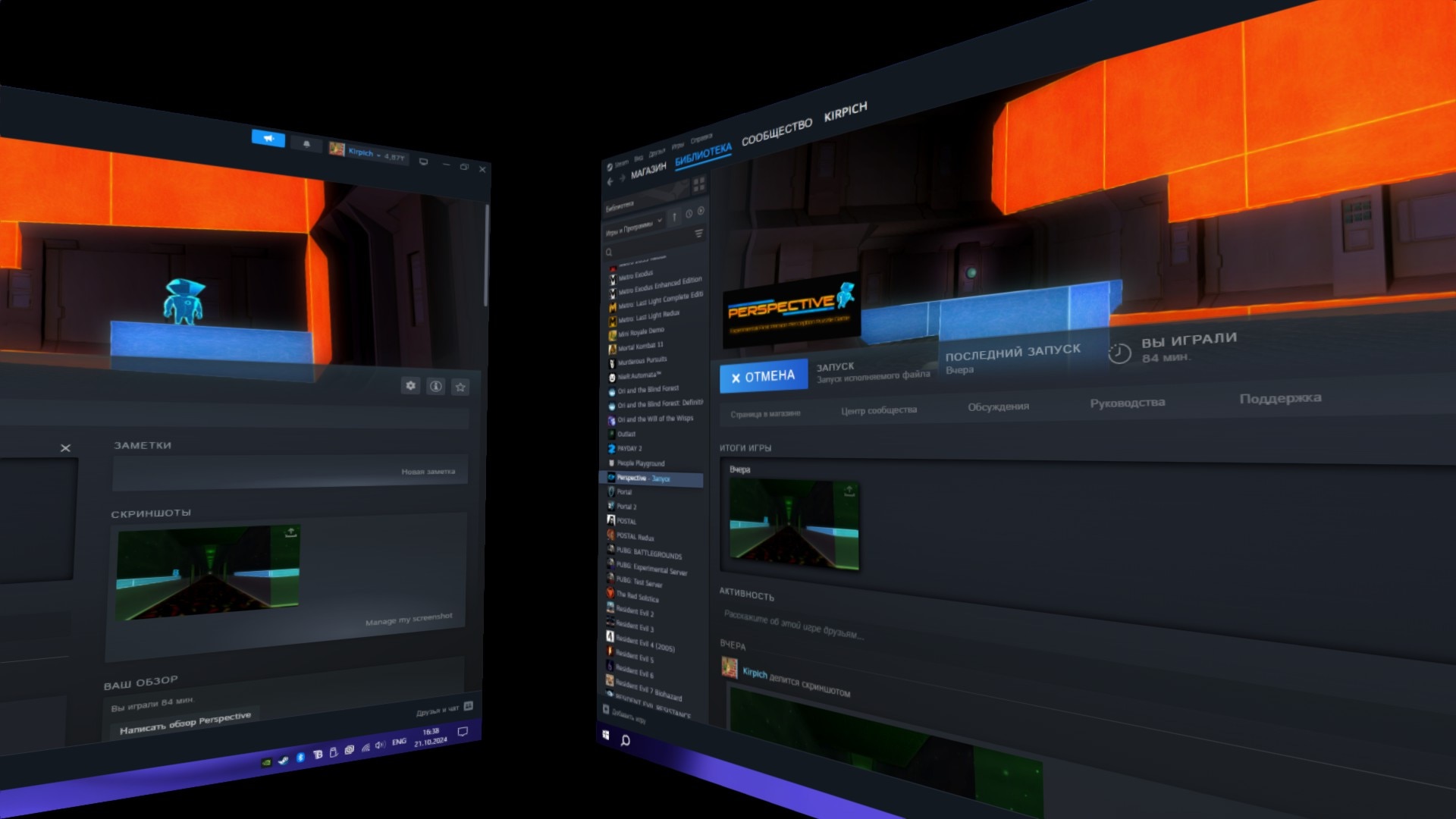Open the screenshot thumbnail under Скриншоты

[208, 572]
